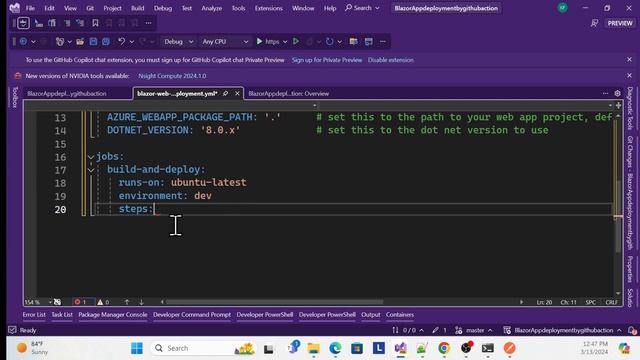
Task: Click the Save All icon
Action: 106,41
